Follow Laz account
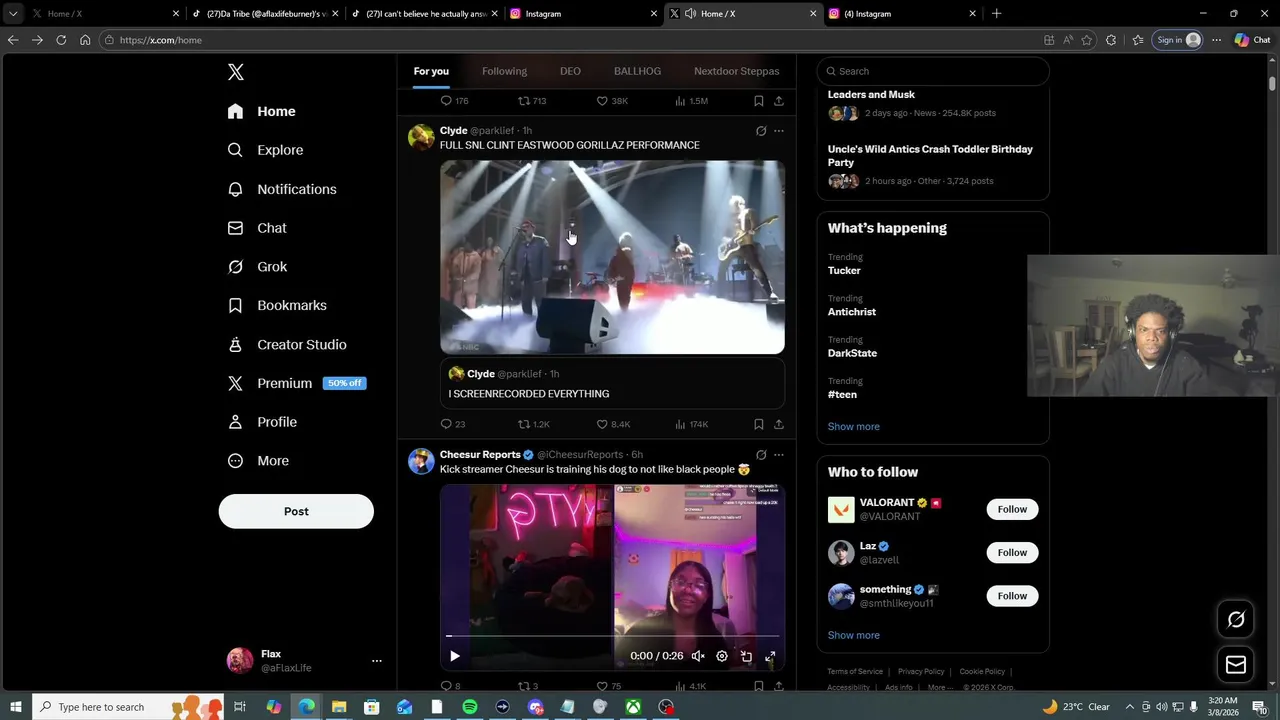 1012,553
